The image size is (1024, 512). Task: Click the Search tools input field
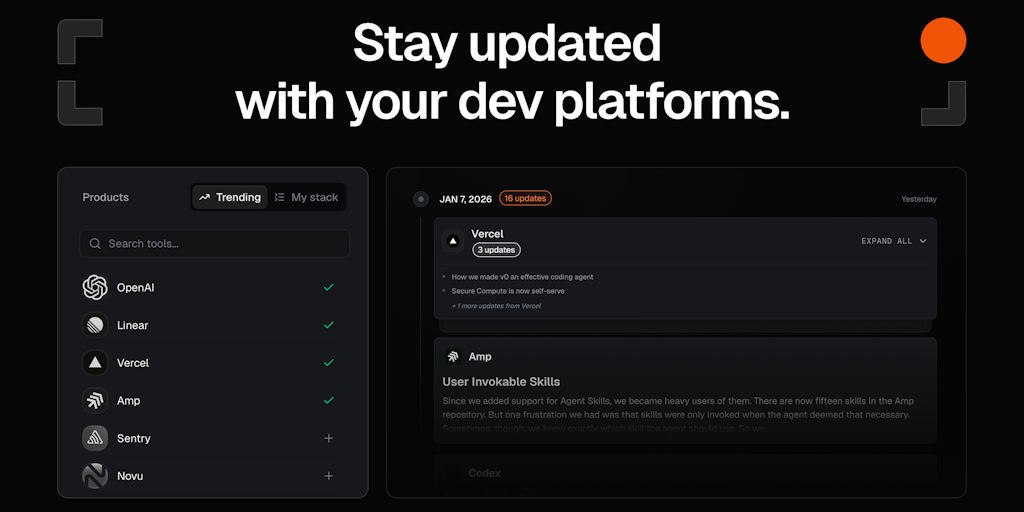coord(214,244)
